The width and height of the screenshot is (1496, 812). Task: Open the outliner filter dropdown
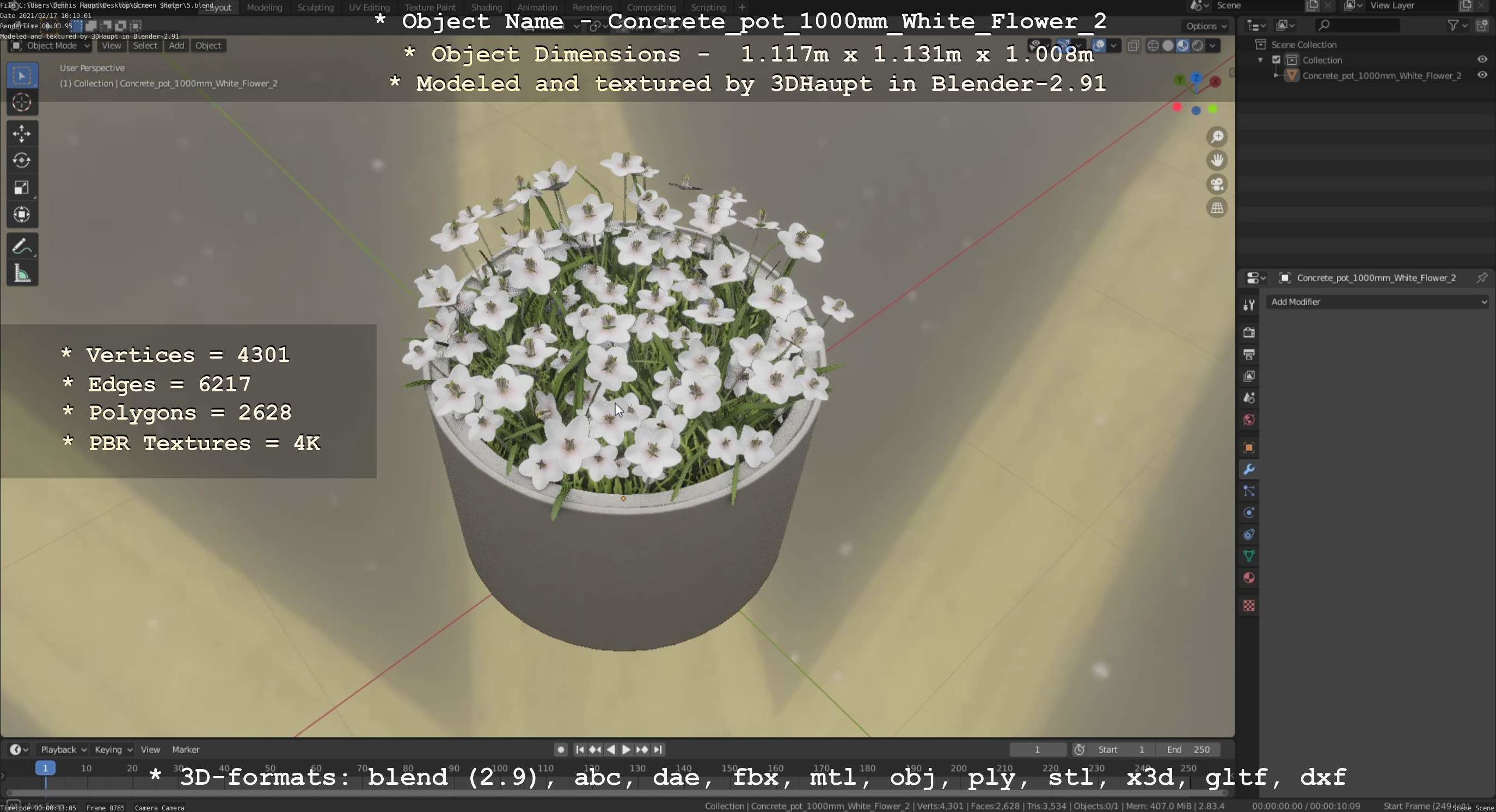coord(1457,25)
